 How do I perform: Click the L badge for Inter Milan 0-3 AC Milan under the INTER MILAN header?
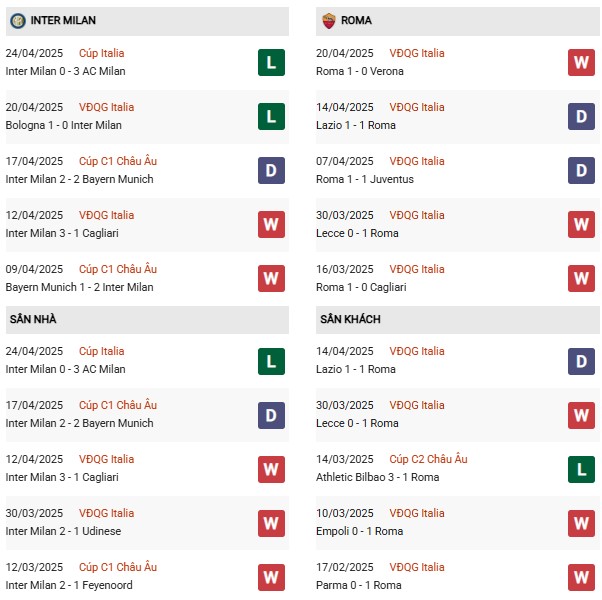tap(271, 63)
